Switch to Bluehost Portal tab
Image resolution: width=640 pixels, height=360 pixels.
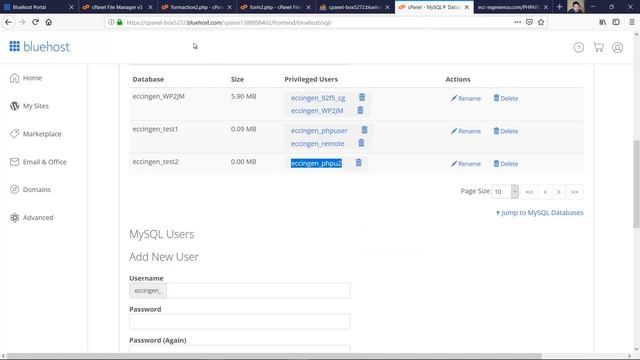tap(34, 7)
